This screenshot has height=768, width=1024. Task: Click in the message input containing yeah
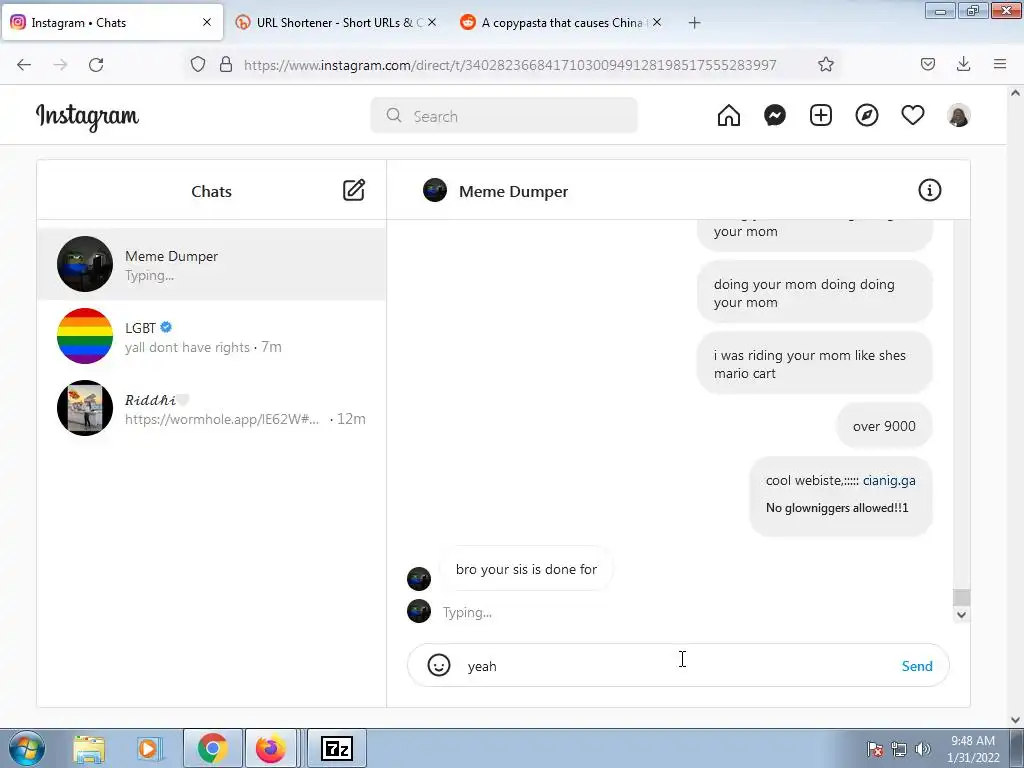point(676,666)
